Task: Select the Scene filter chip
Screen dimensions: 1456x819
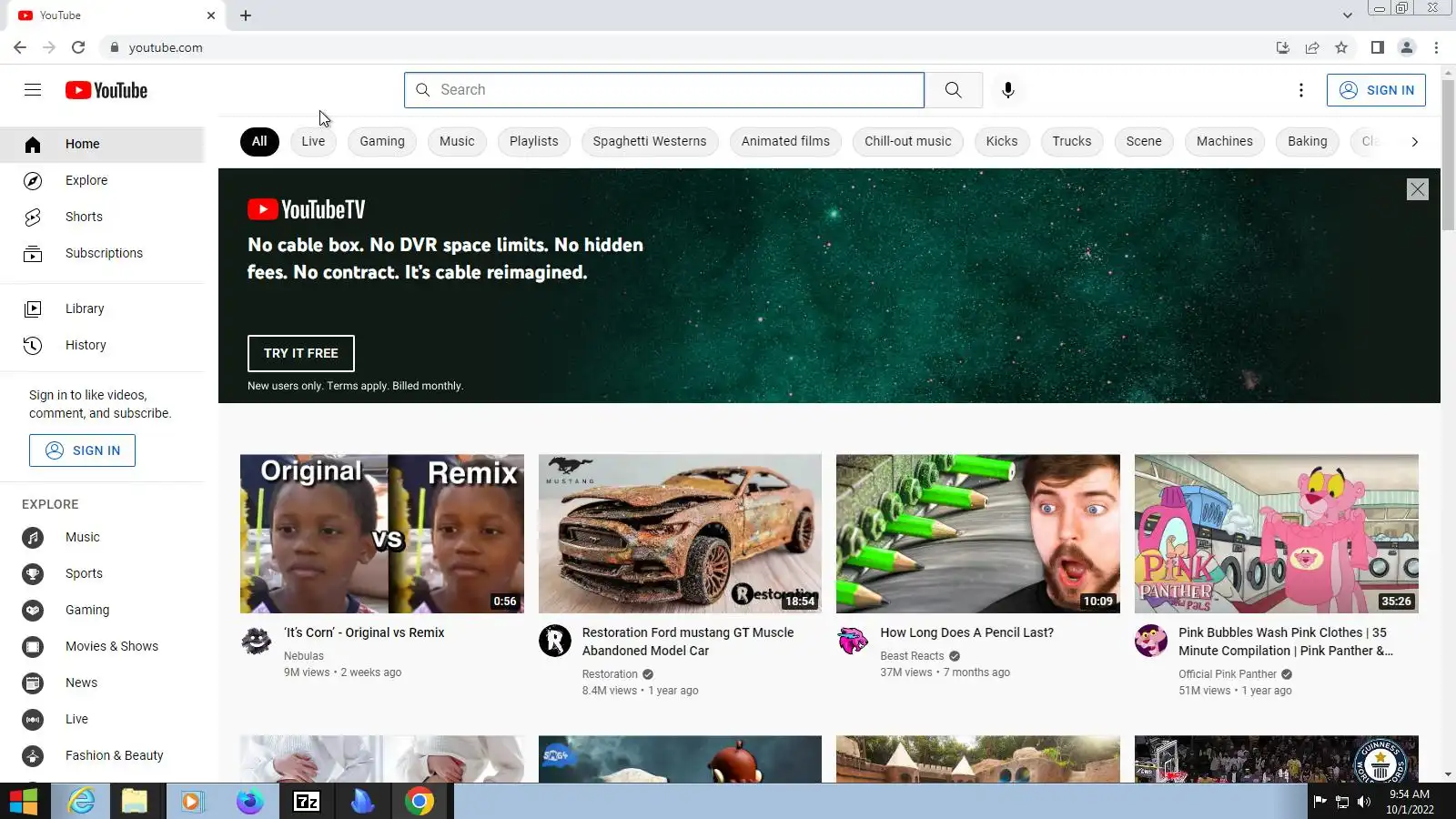Action: pyautogui.click(x=1144, y=141)
